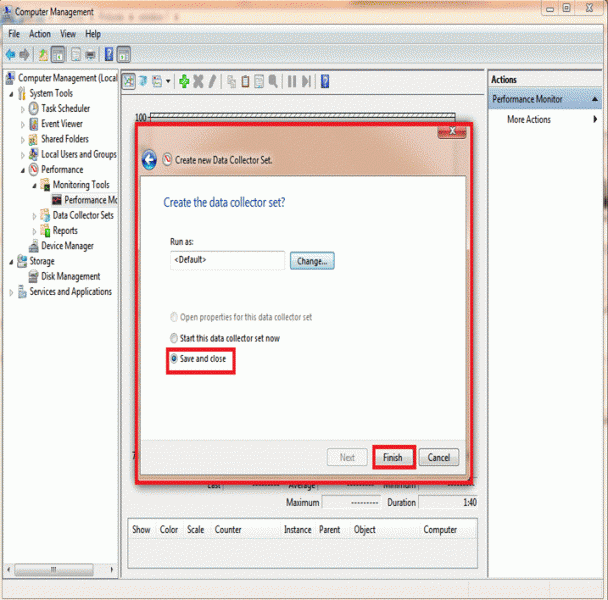
Task: Click the tree scrollbar left arrow
Action: [x=9, y=570]
